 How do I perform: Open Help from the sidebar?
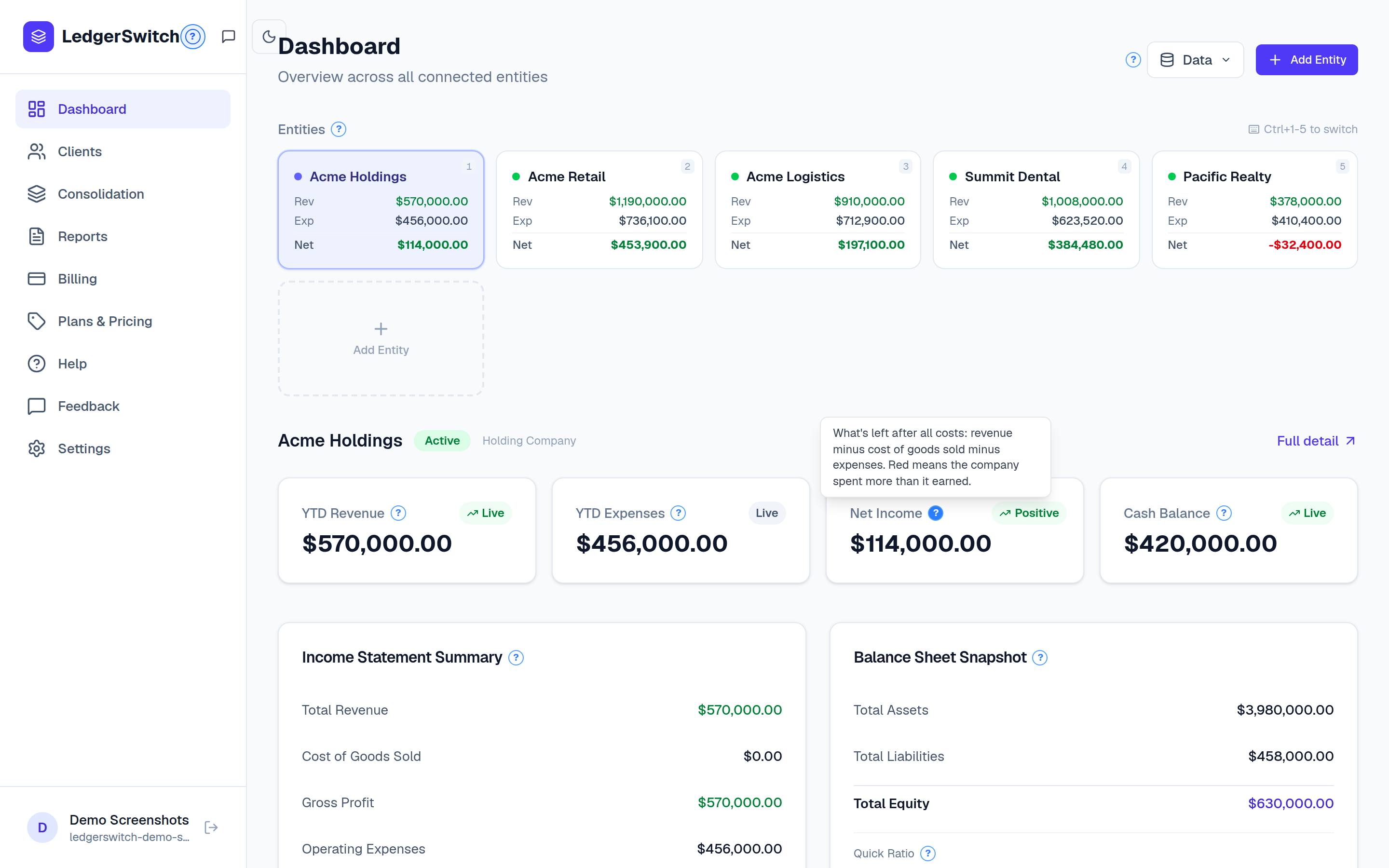(x=123, y=364)
